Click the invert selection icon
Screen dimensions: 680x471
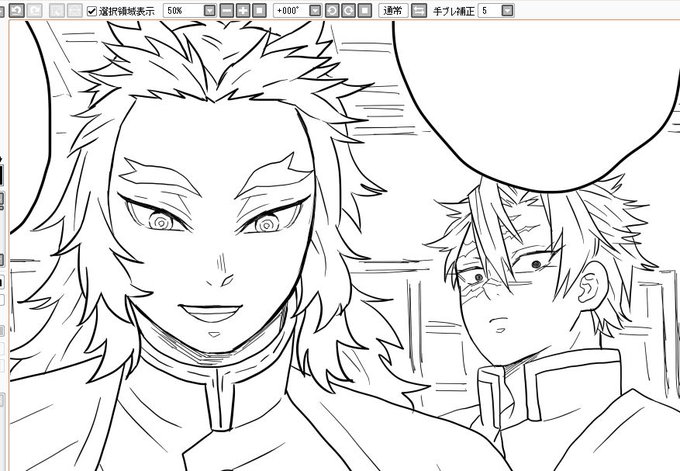(x=75, y=10)
